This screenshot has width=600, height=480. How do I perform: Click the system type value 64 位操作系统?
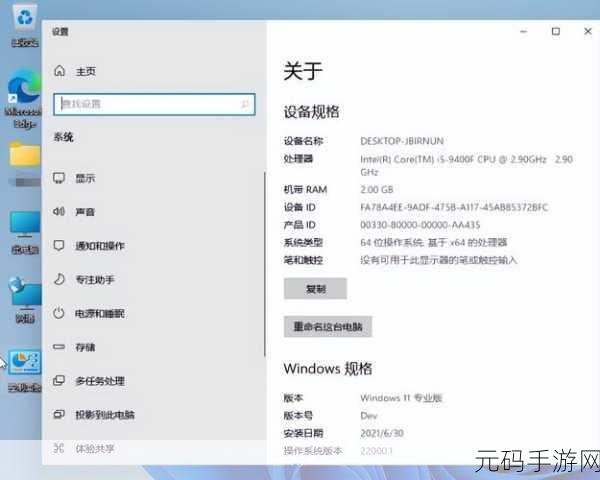(x=434, y=242)
